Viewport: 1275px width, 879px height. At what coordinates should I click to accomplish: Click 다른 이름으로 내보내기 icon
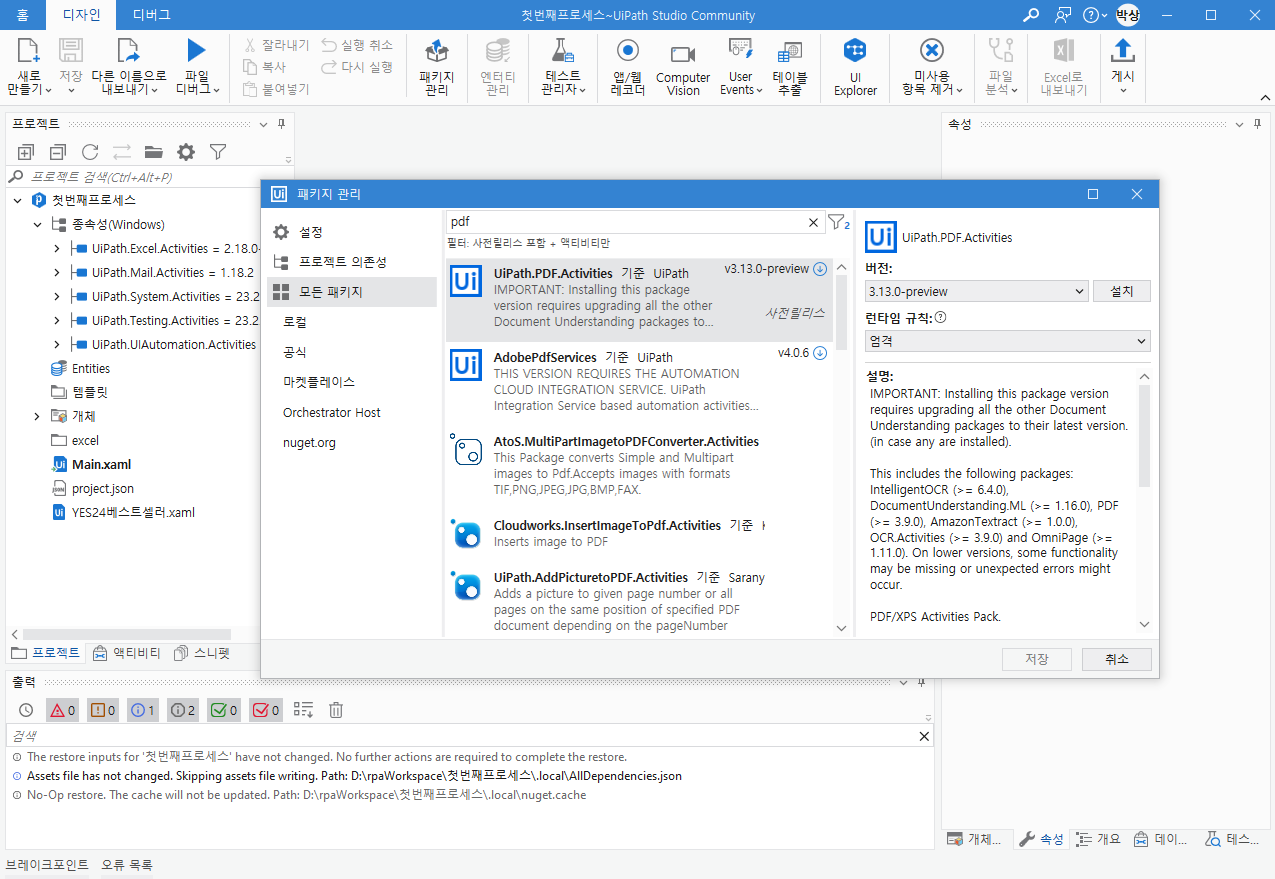tap(128, 51)
